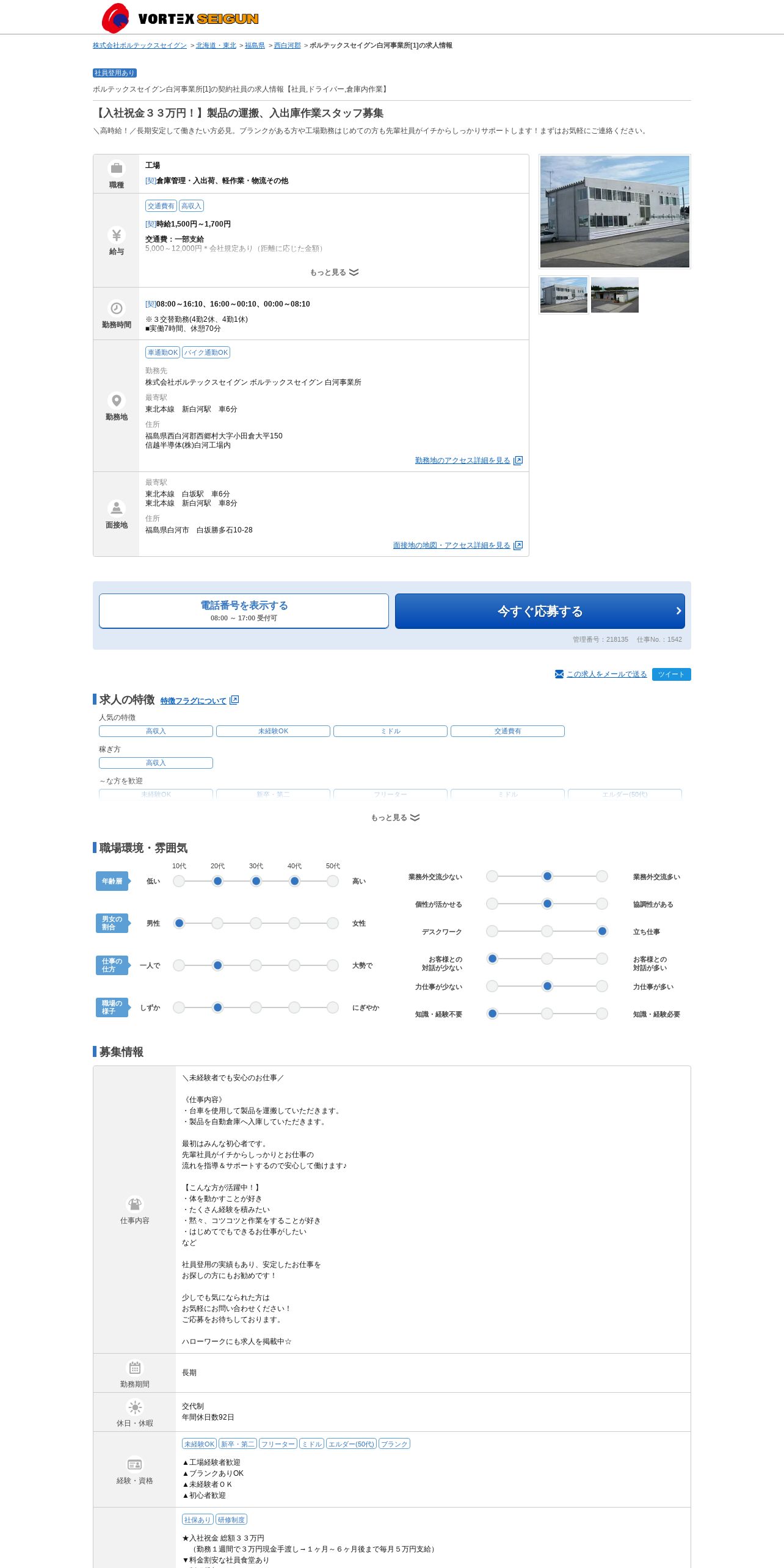This screenshot has height=1568, width=784.
Task: Click バイク通勤OK tag
Action: 206,352
